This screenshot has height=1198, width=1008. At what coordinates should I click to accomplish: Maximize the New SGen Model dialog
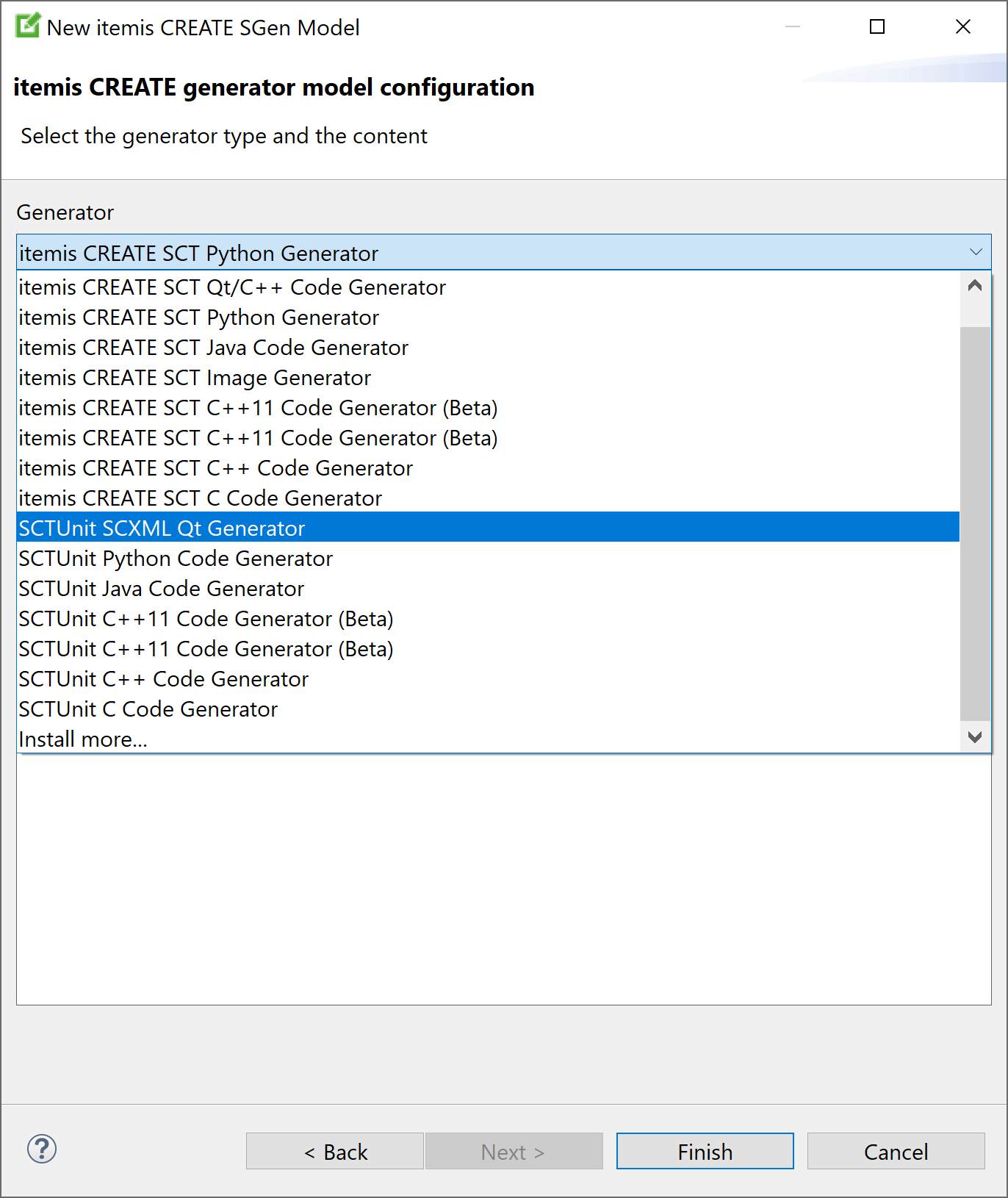click(877, 26)
